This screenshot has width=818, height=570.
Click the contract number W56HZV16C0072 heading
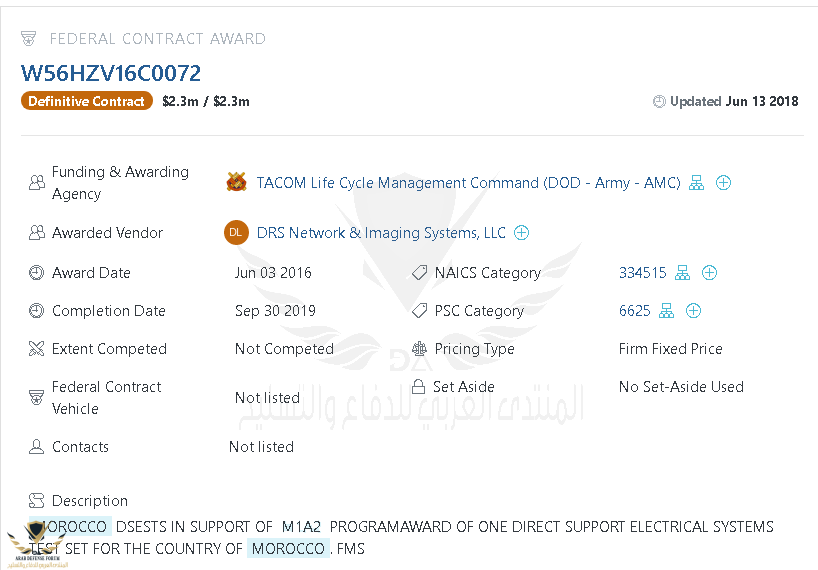[x=111, y=73]
